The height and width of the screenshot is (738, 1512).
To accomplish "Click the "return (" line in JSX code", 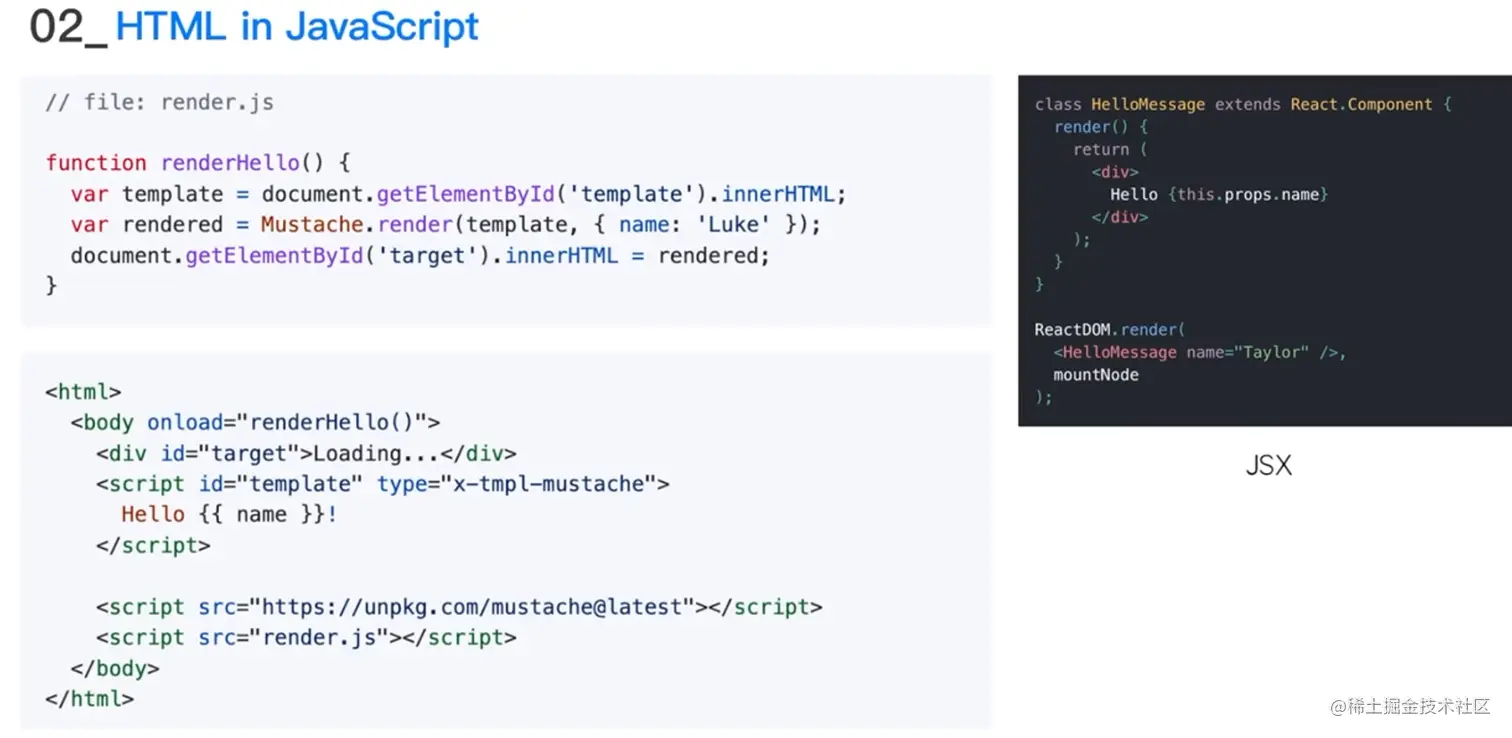I will point(1110,149).
